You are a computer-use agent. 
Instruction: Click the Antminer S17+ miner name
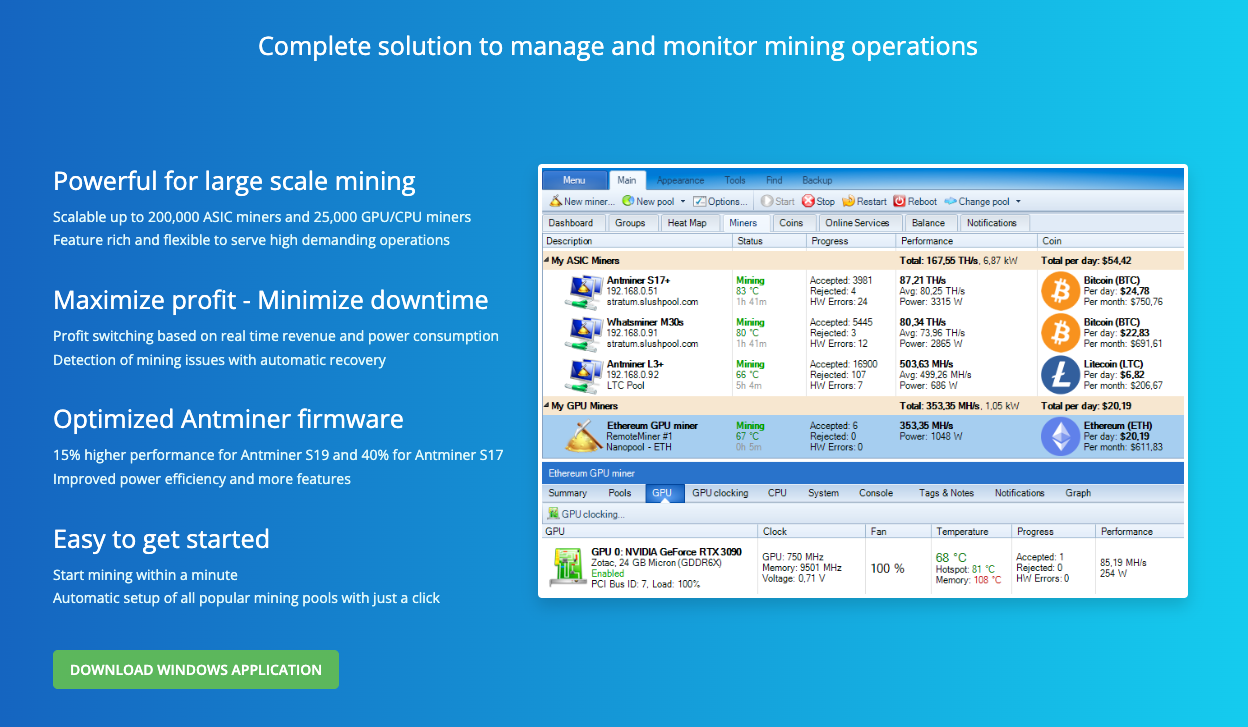tap(638, 281)
